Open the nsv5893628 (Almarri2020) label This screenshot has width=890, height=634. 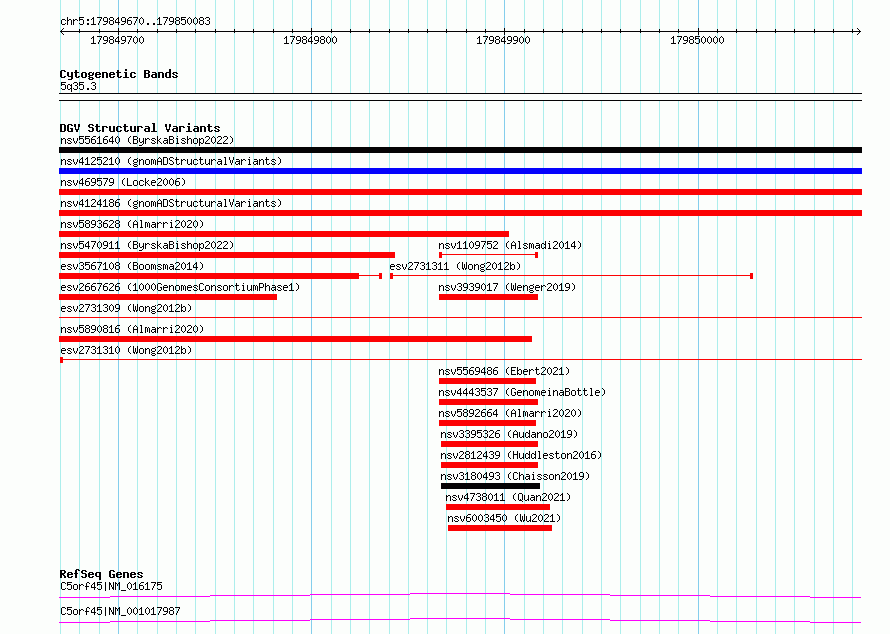[x=132, y=224]
